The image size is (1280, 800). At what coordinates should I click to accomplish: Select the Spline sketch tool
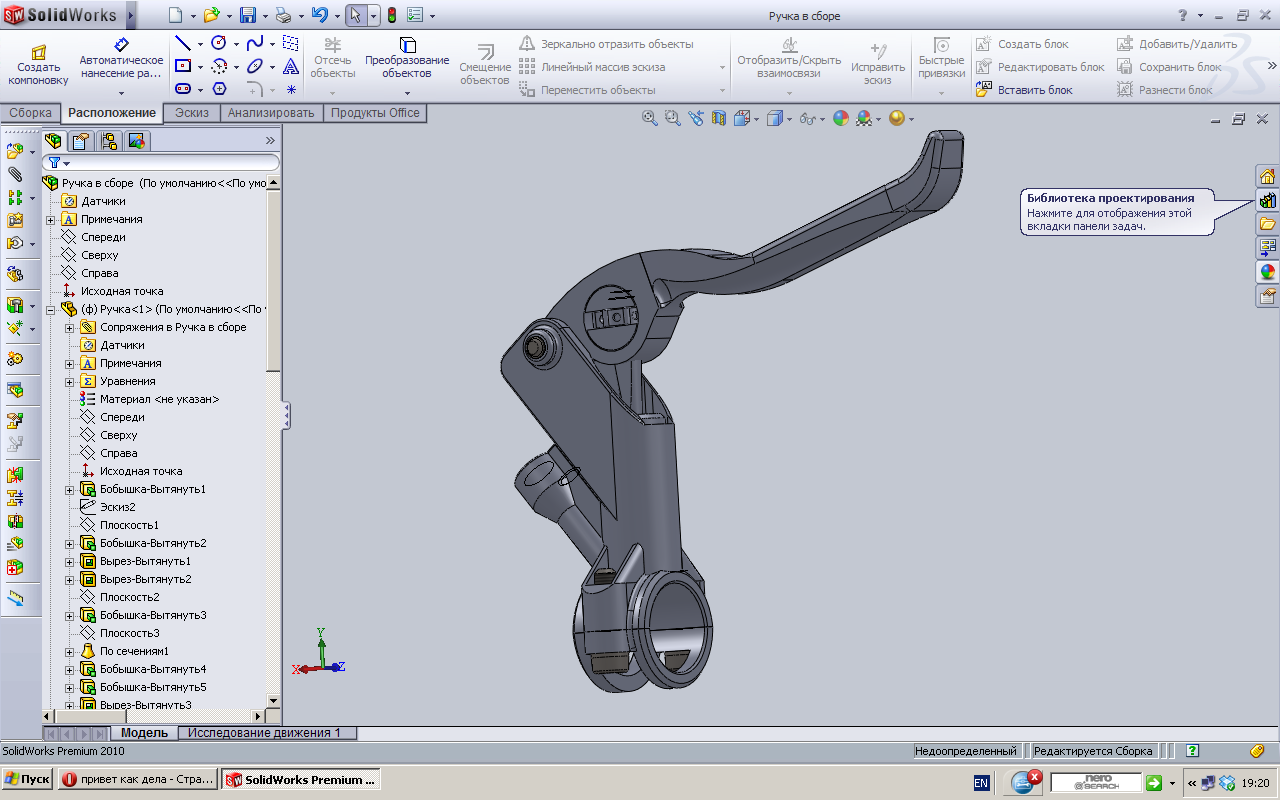click(x=255, y=43)
